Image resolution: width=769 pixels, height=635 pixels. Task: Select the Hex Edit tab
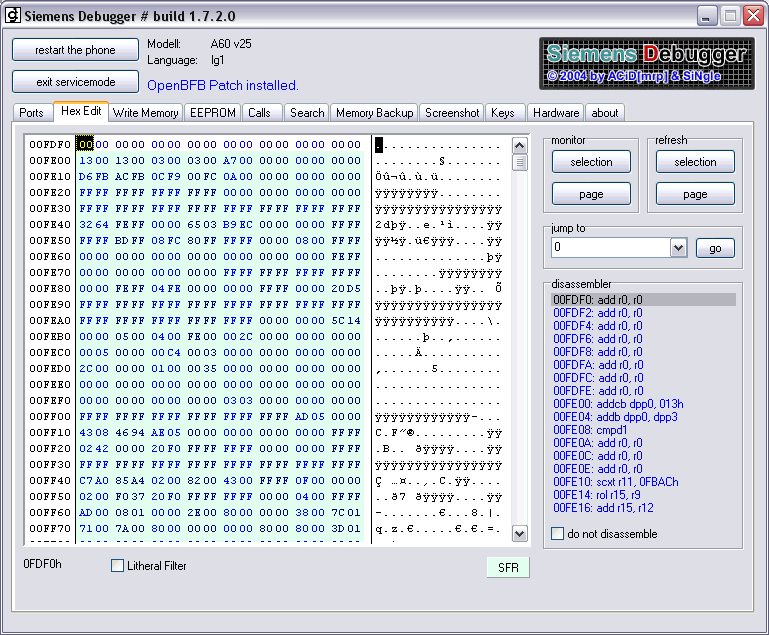coord(81,111)
